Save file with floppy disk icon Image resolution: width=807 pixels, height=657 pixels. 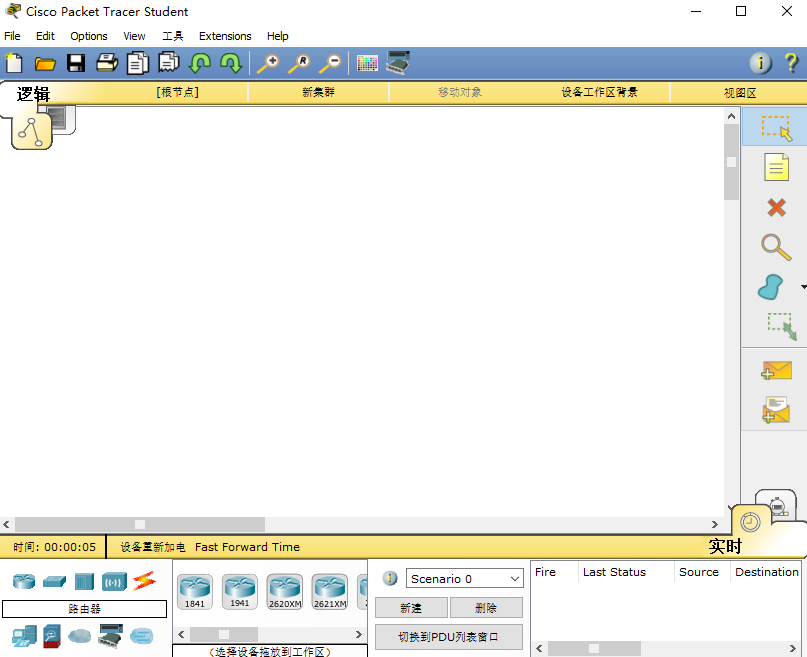76,63
